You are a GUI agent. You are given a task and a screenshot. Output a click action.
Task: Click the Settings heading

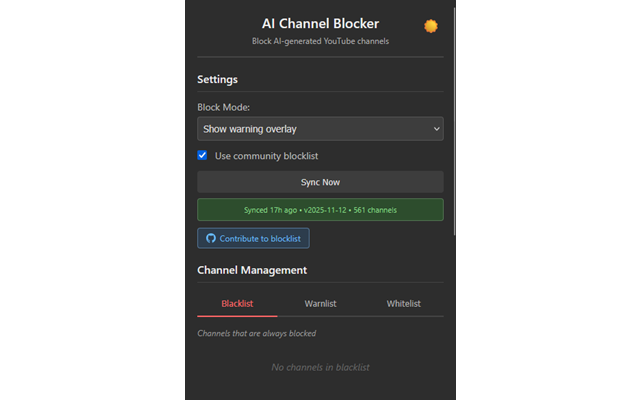(x=217, y=80)
